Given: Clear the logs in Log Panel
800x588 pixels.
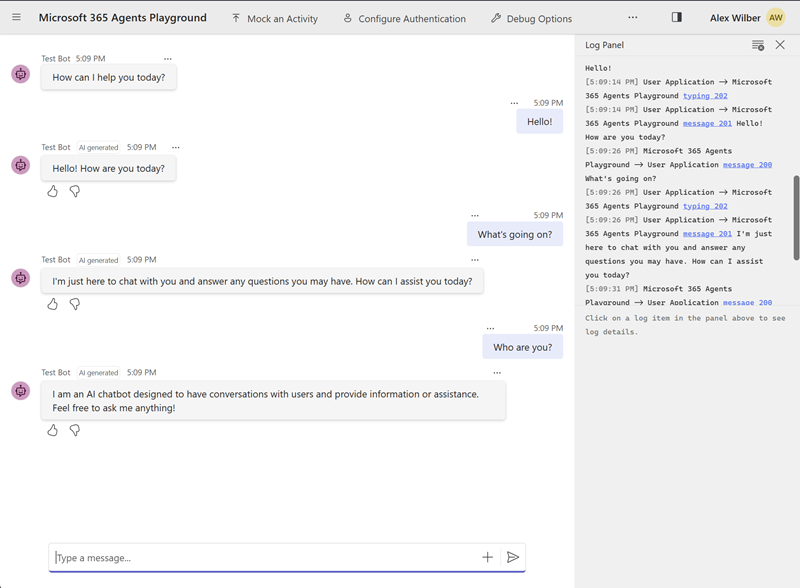Looking at the screenshot, I should click(758, 45).
